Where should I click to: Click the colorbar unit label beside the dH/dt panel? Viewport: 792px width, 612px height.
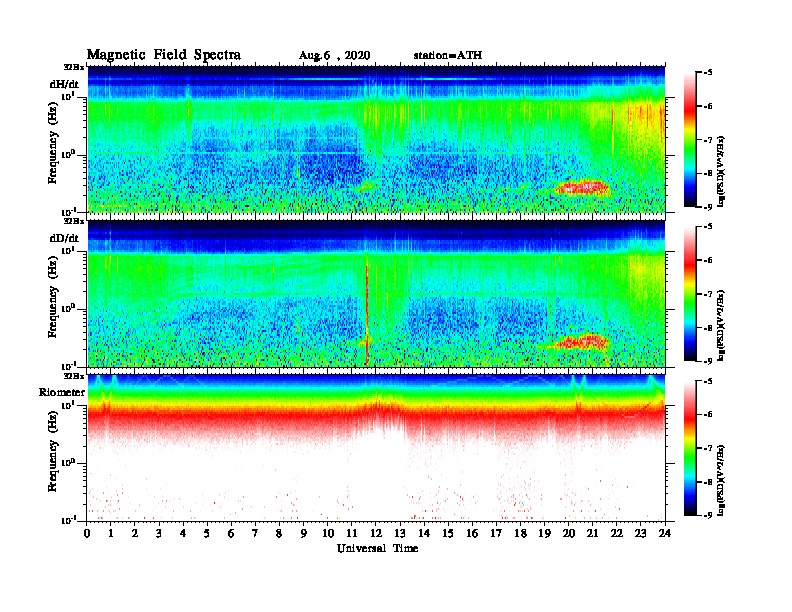pos(721,171)
